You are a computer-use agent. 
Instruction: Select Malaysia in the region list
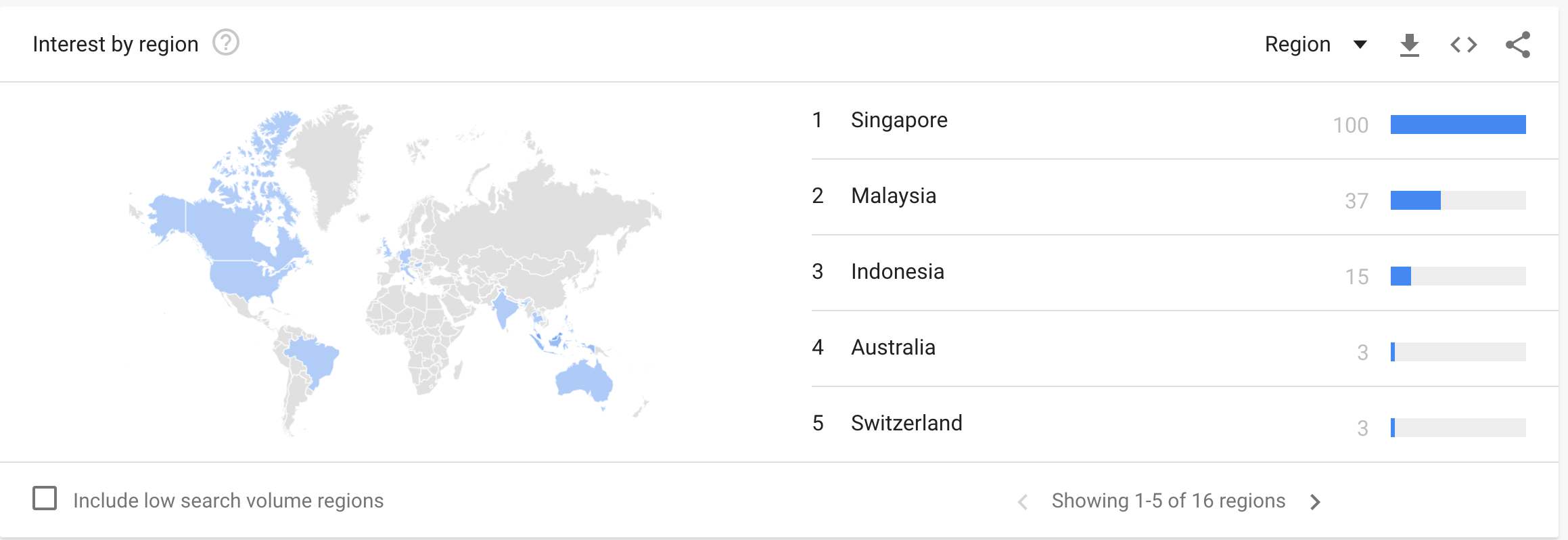(894, 196)
